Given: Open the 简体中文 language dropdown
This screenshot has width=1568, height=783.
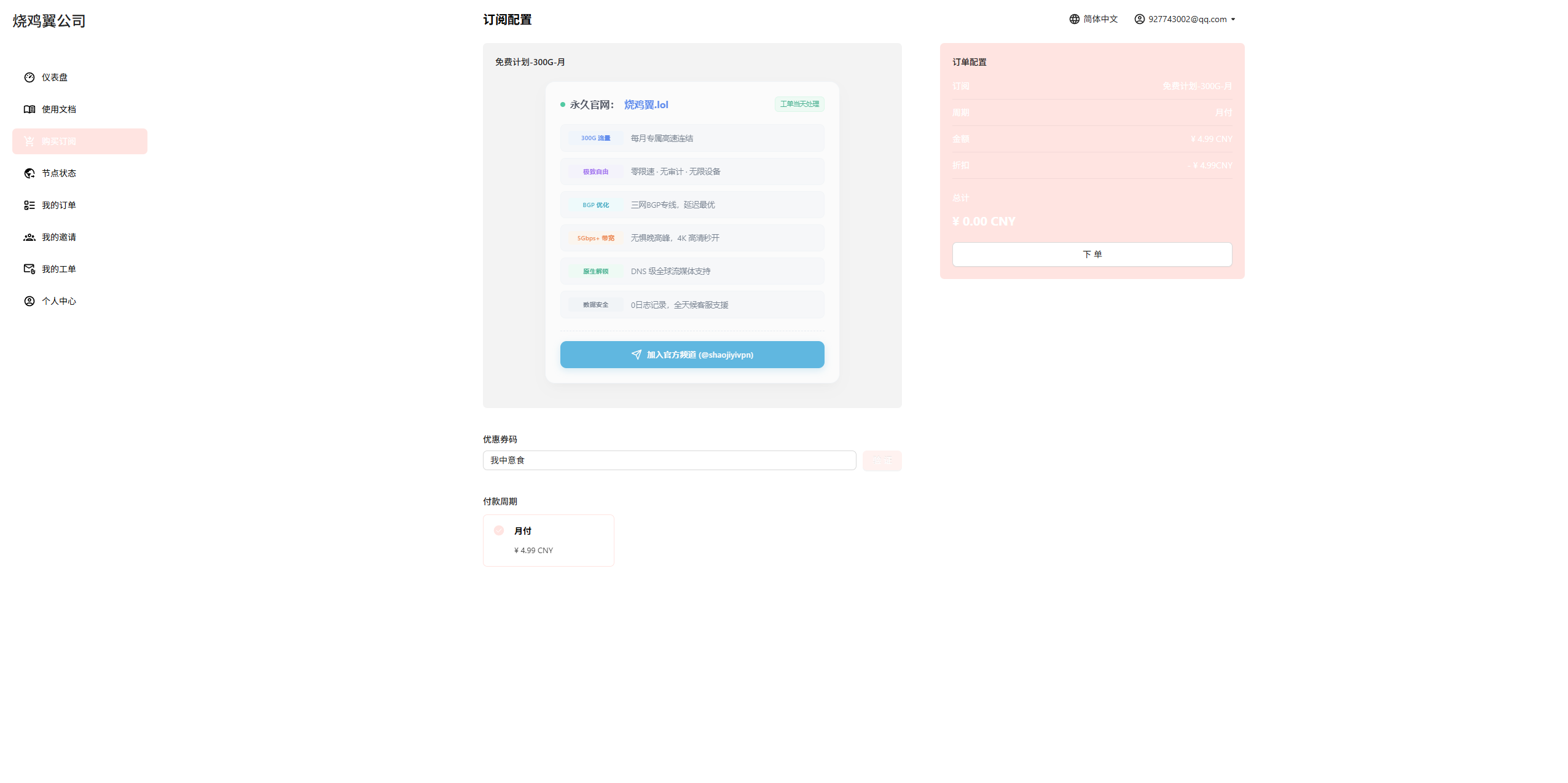Looking at the screenshot, I should (x=1094, y=19).
